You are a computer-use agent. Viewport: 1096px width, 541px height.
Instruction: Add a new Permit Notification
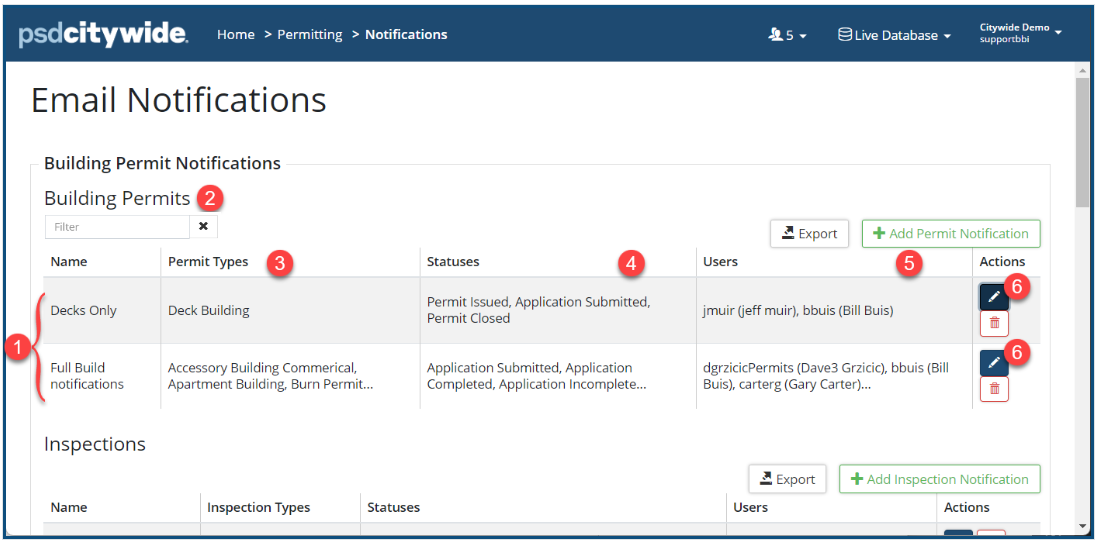point(950,234)
